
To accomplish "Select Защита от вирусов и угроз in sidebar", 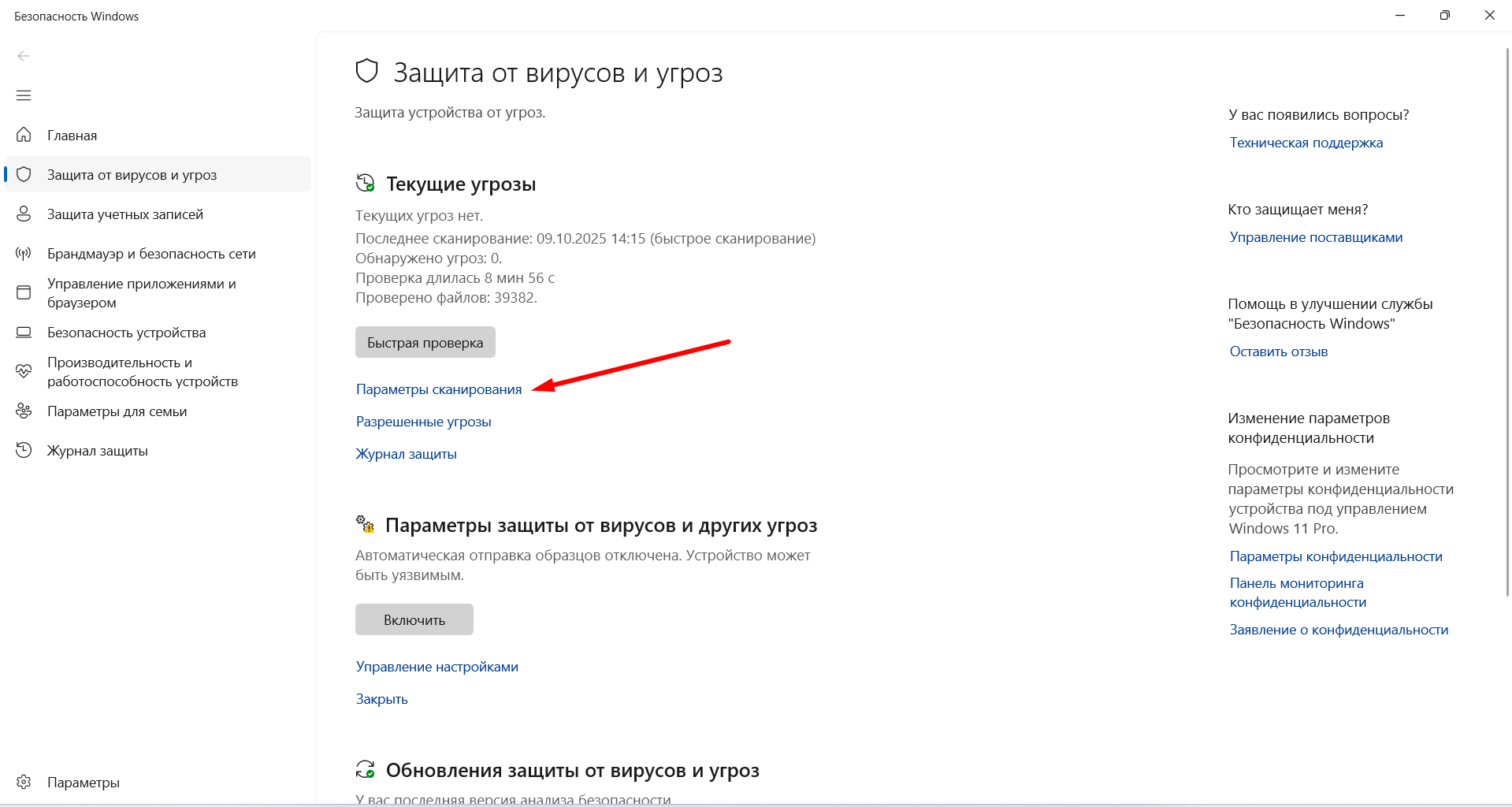I will (x=158, y=174).
